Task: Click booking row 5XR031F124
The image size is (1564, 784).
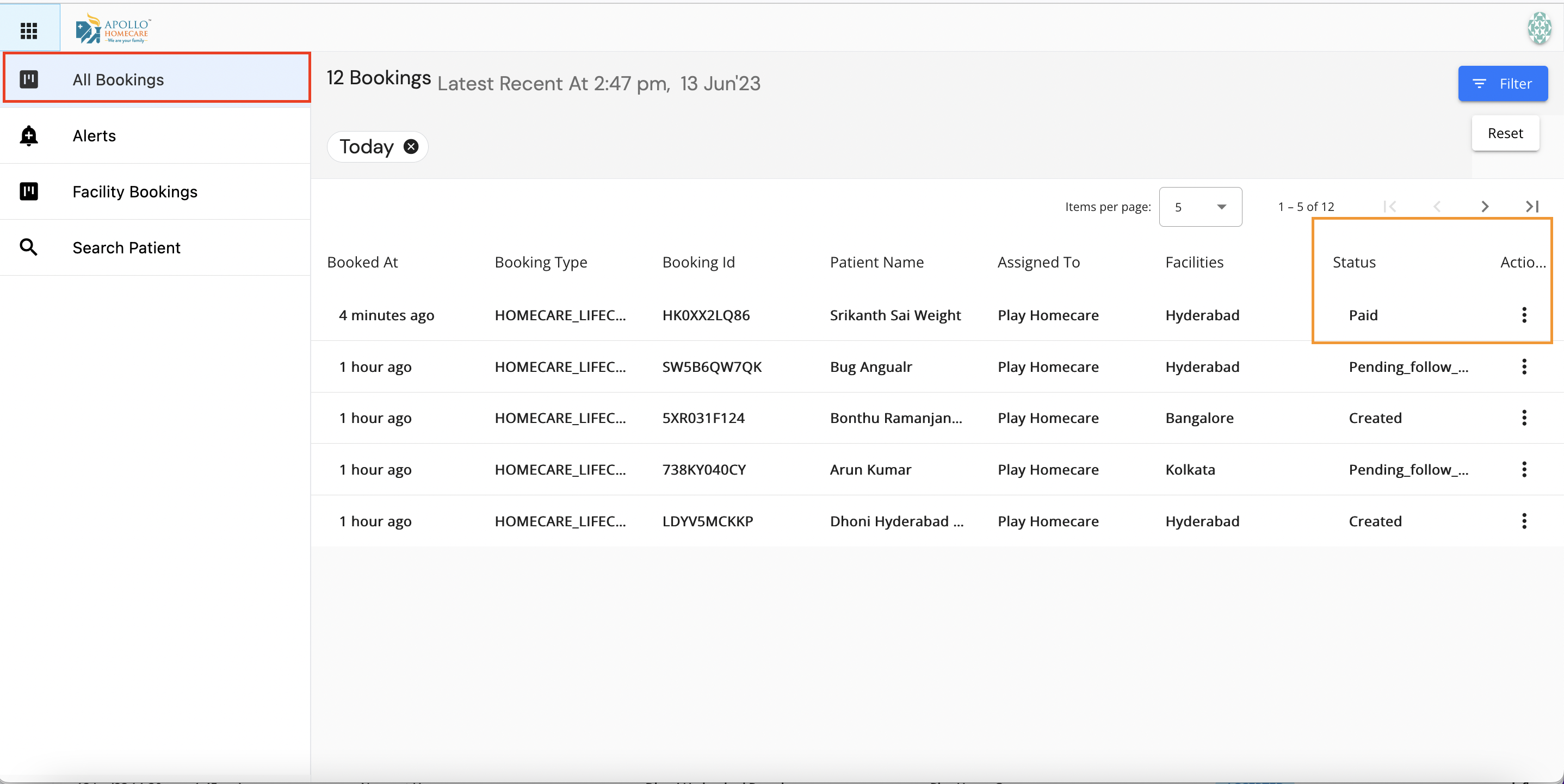Action: (x=702, y=418)
